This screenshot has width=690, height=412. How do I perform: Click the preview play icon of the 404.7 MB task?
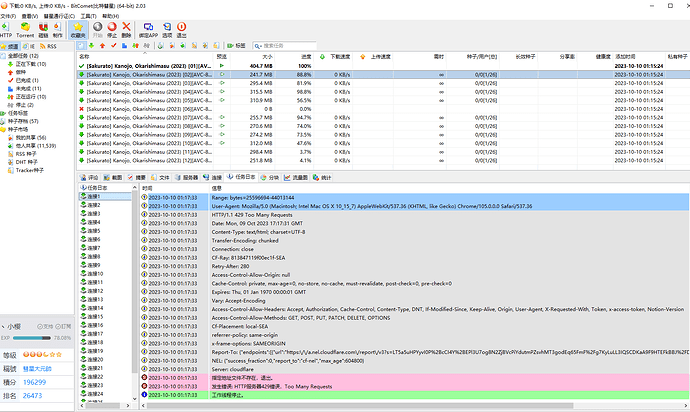pos(222,66)
